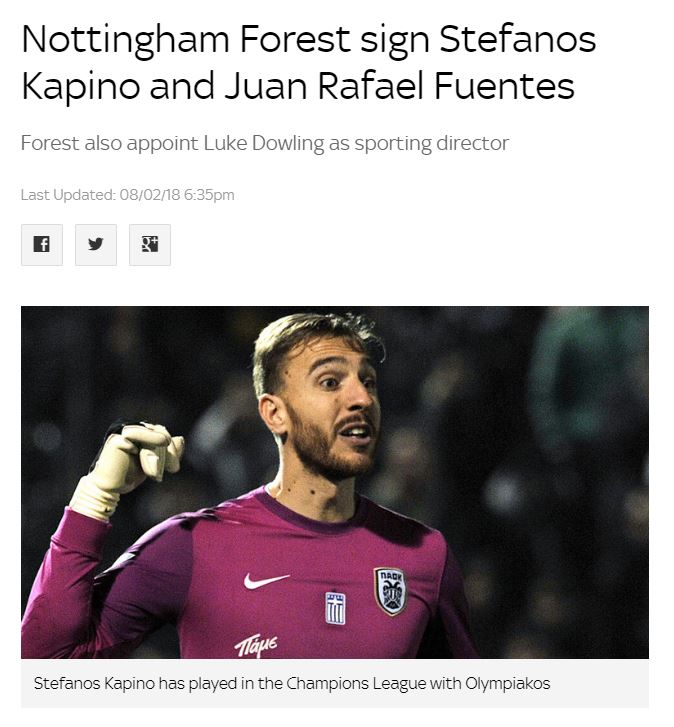The width and height of the screenshot is (674, 727).
Task: Click the word Stefanos in the headline
Action: click(518, 39)
